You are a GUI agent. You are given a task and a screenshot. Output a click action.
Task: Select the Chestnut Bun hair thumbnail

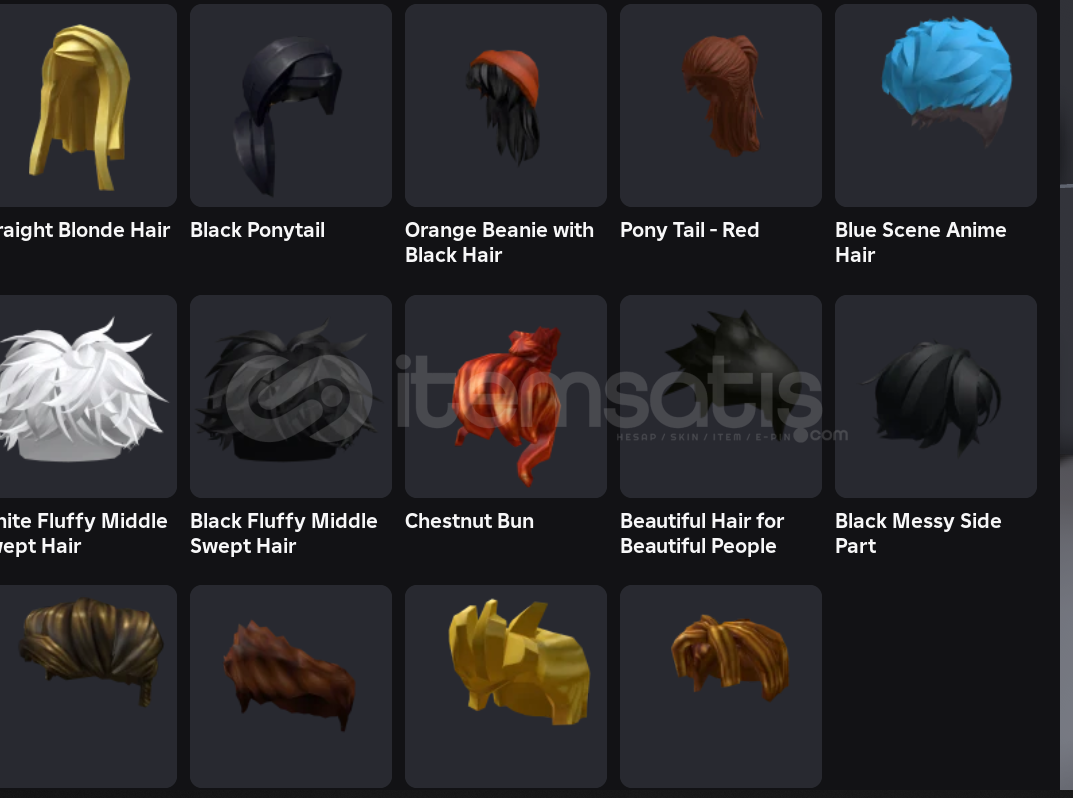click(x=506, y=396)
